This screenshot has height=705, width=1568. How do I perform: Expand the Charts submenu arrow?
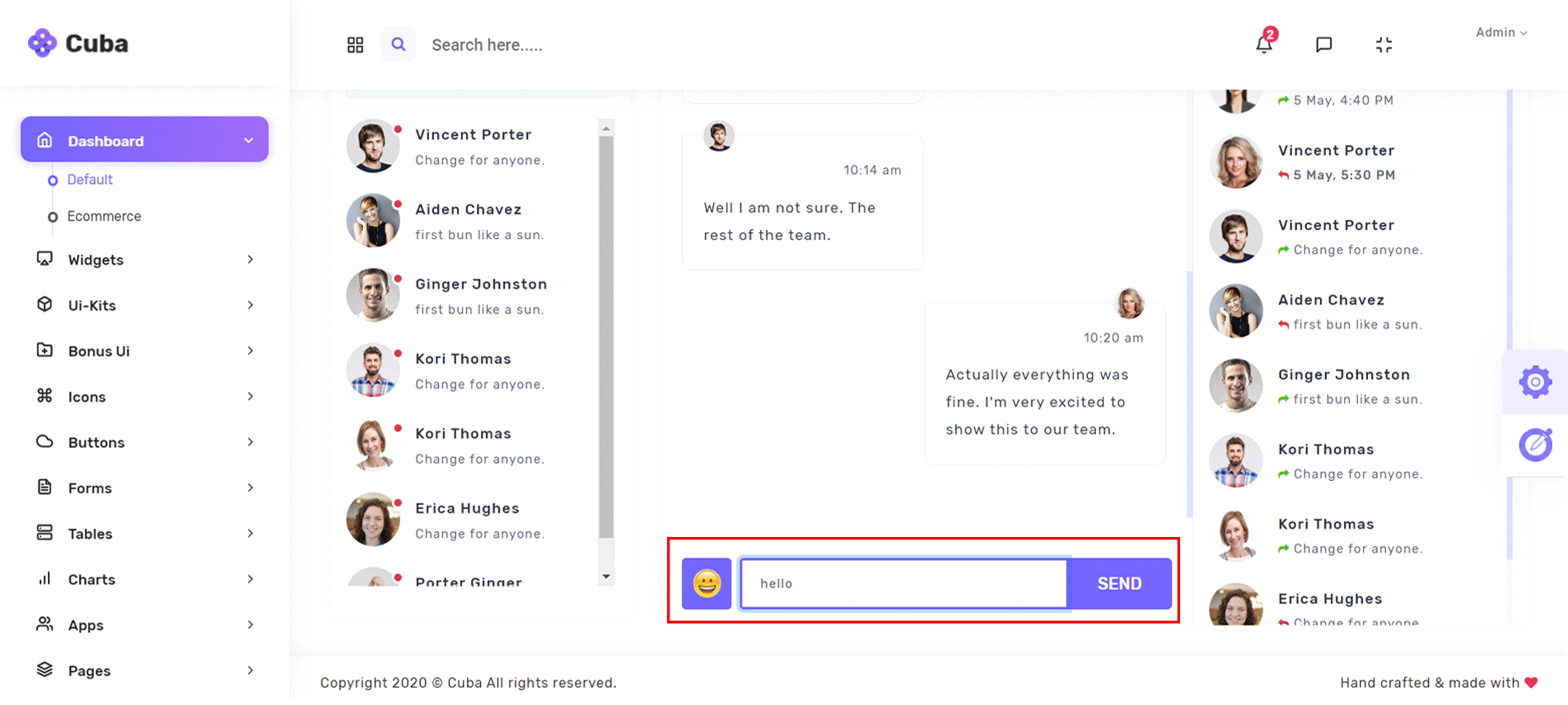[x=250, y=579]
